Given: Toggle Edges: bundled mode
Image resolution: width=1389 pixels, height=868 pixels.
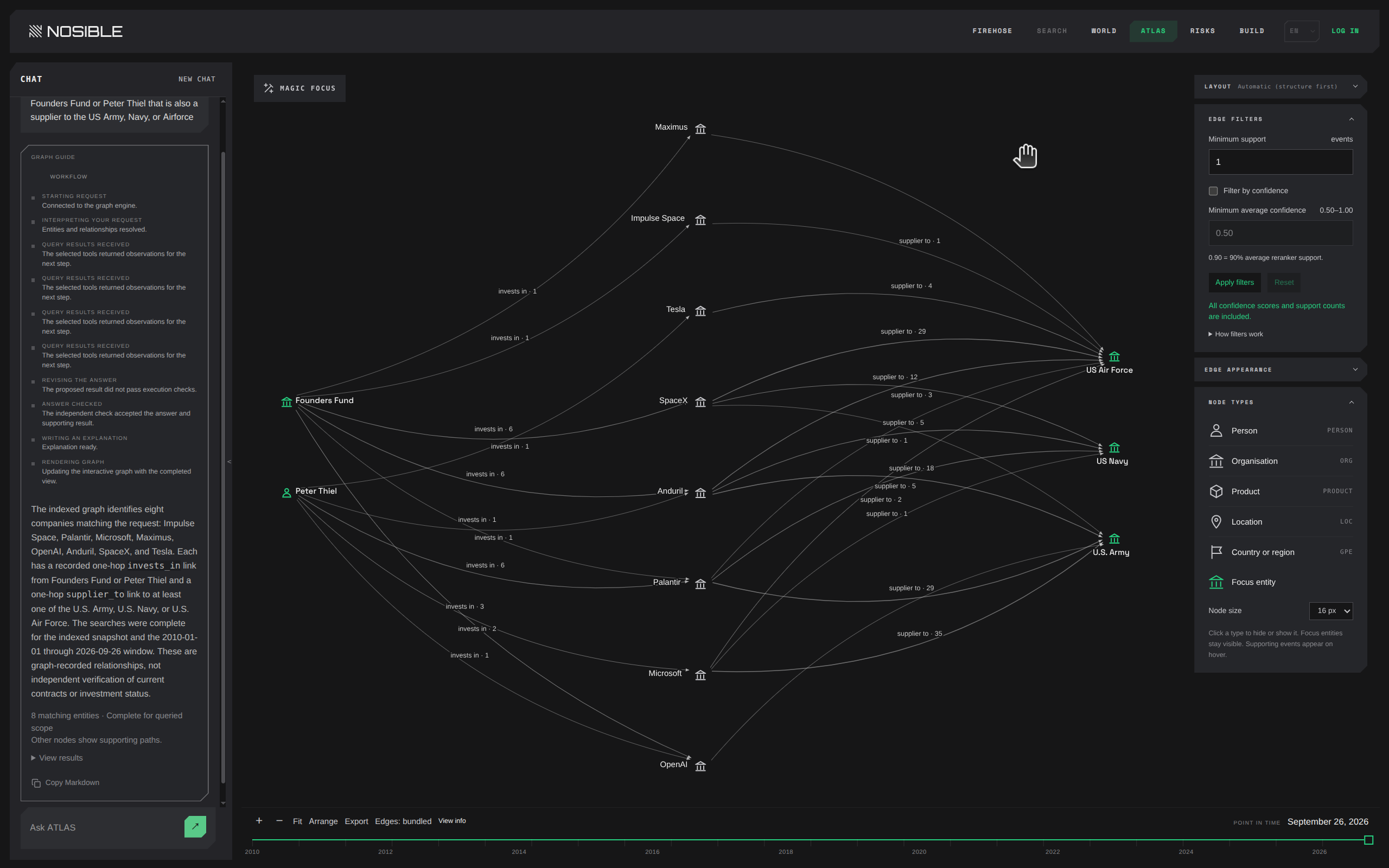Looking at the screenshot, I should (x=403, y=821).
